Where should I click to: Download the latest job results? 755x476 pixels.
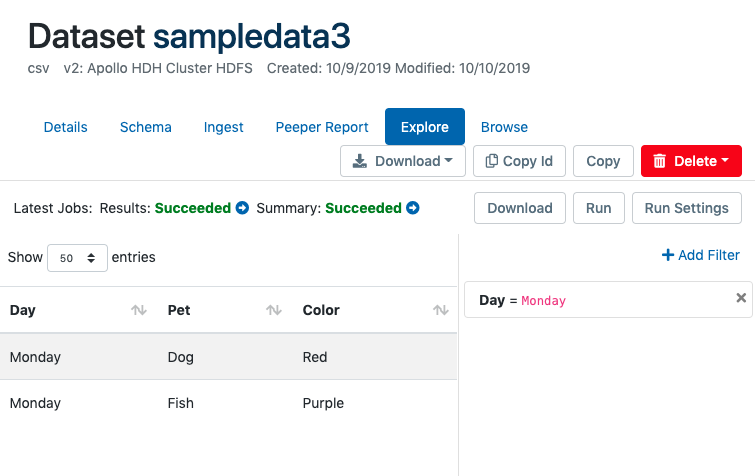(520, 208)
